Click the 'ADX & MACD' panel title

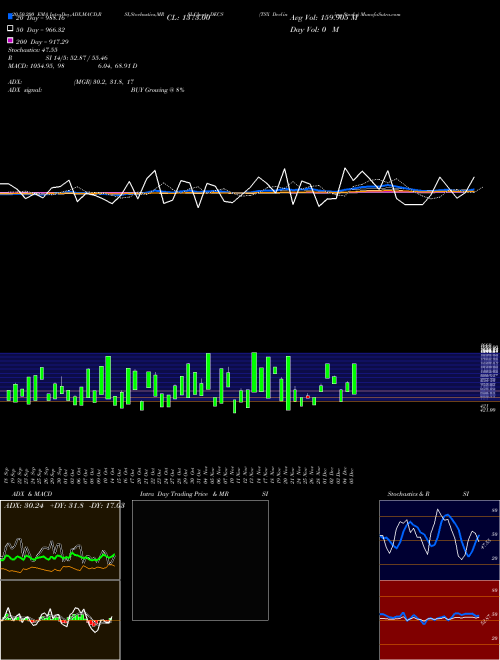(32, 494)
